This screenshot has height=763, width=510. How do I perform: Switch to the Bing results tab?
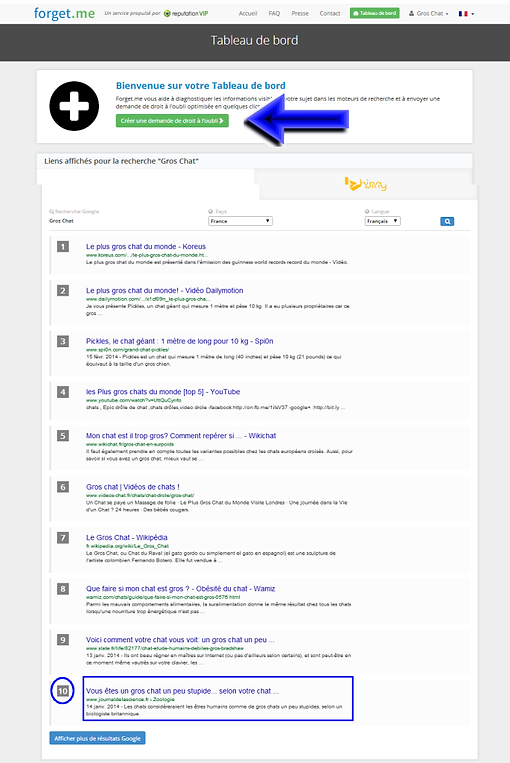tap(365, 184)
